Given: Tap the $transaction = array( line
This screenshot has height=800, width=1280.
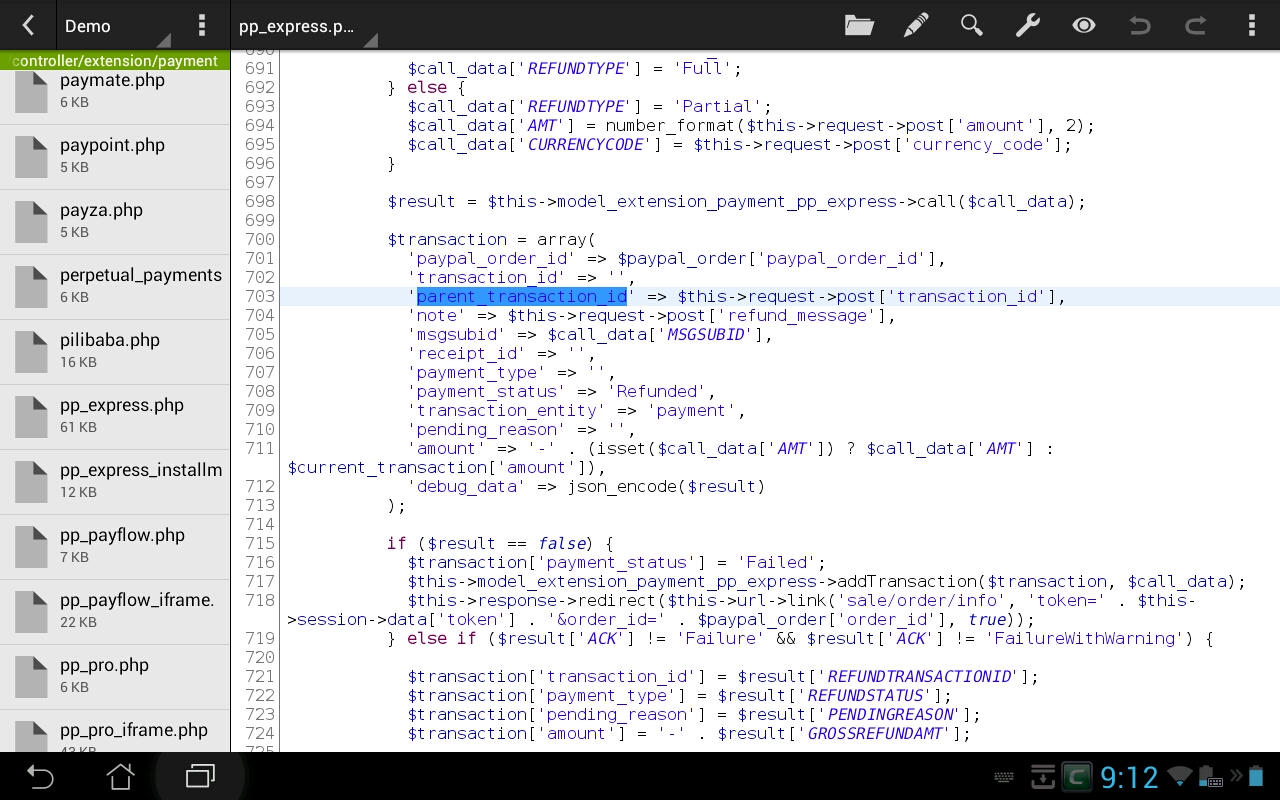Looking at the screenshot, I should (x=491, y=239).
